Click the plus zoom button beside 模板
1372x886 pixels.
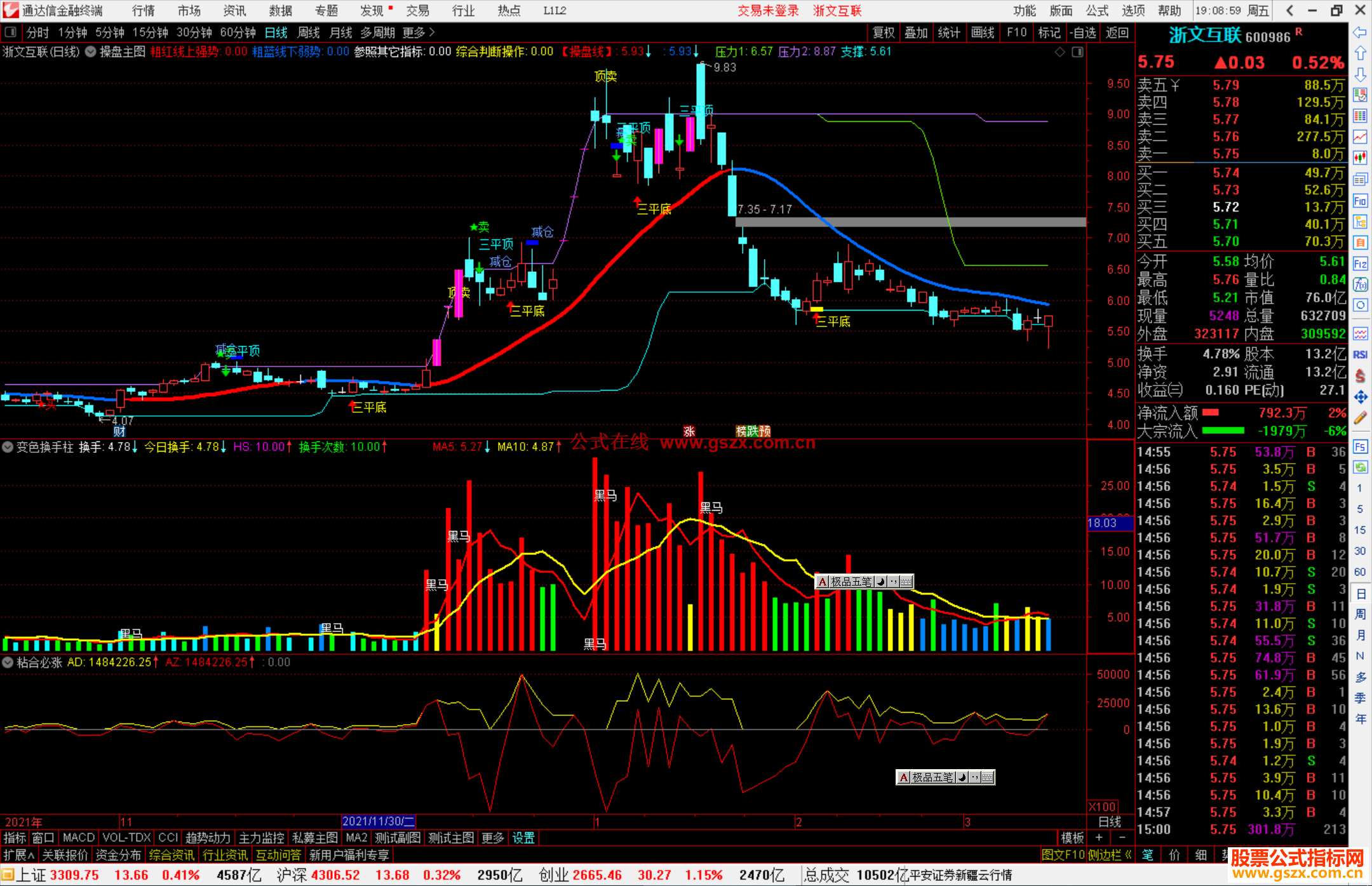point(1099,838)
